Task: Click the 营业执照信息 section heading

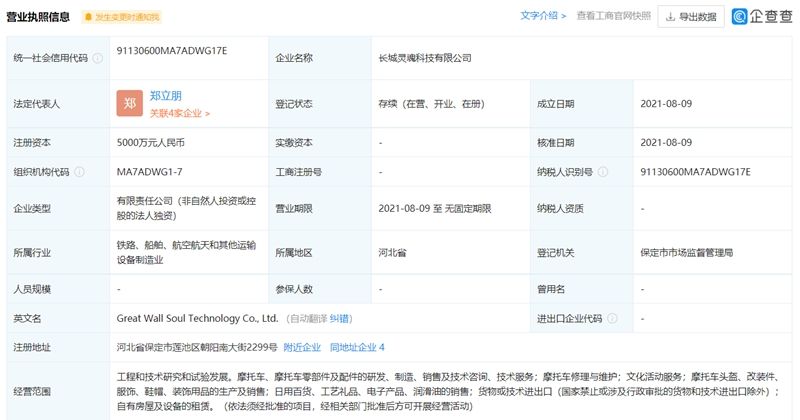Action: 38,17
